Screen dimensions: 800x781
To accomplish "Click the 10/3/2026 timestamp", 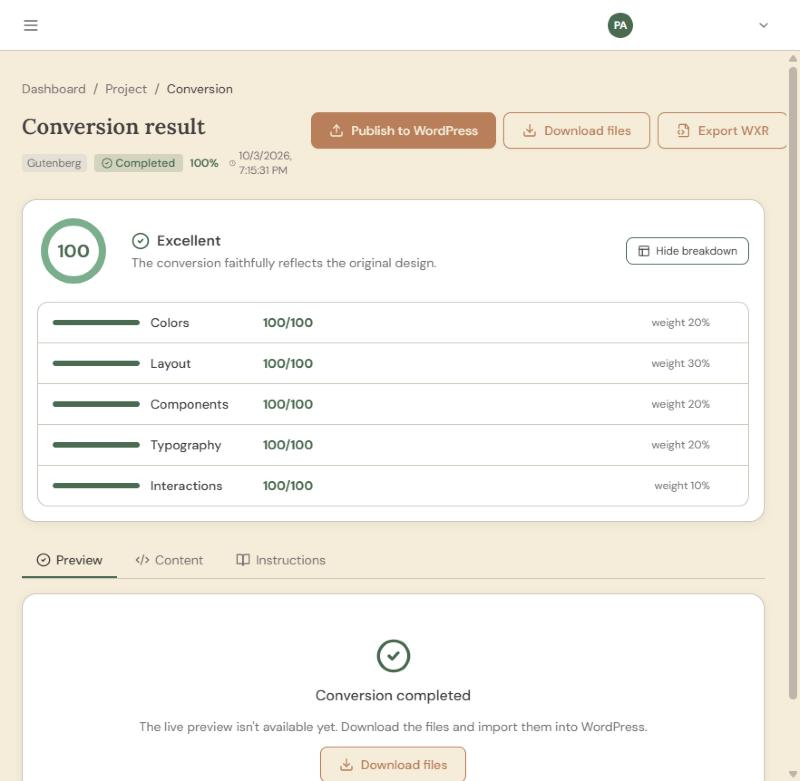I will (x=265, y=163).
